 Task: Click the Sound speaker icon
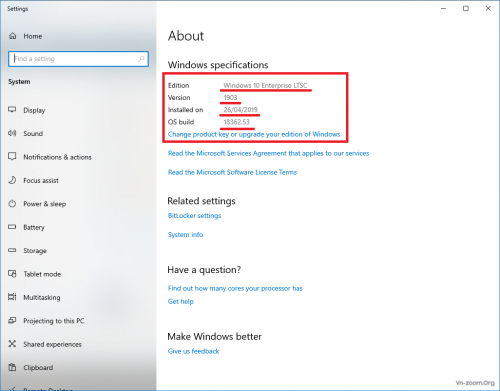(12, 133)
